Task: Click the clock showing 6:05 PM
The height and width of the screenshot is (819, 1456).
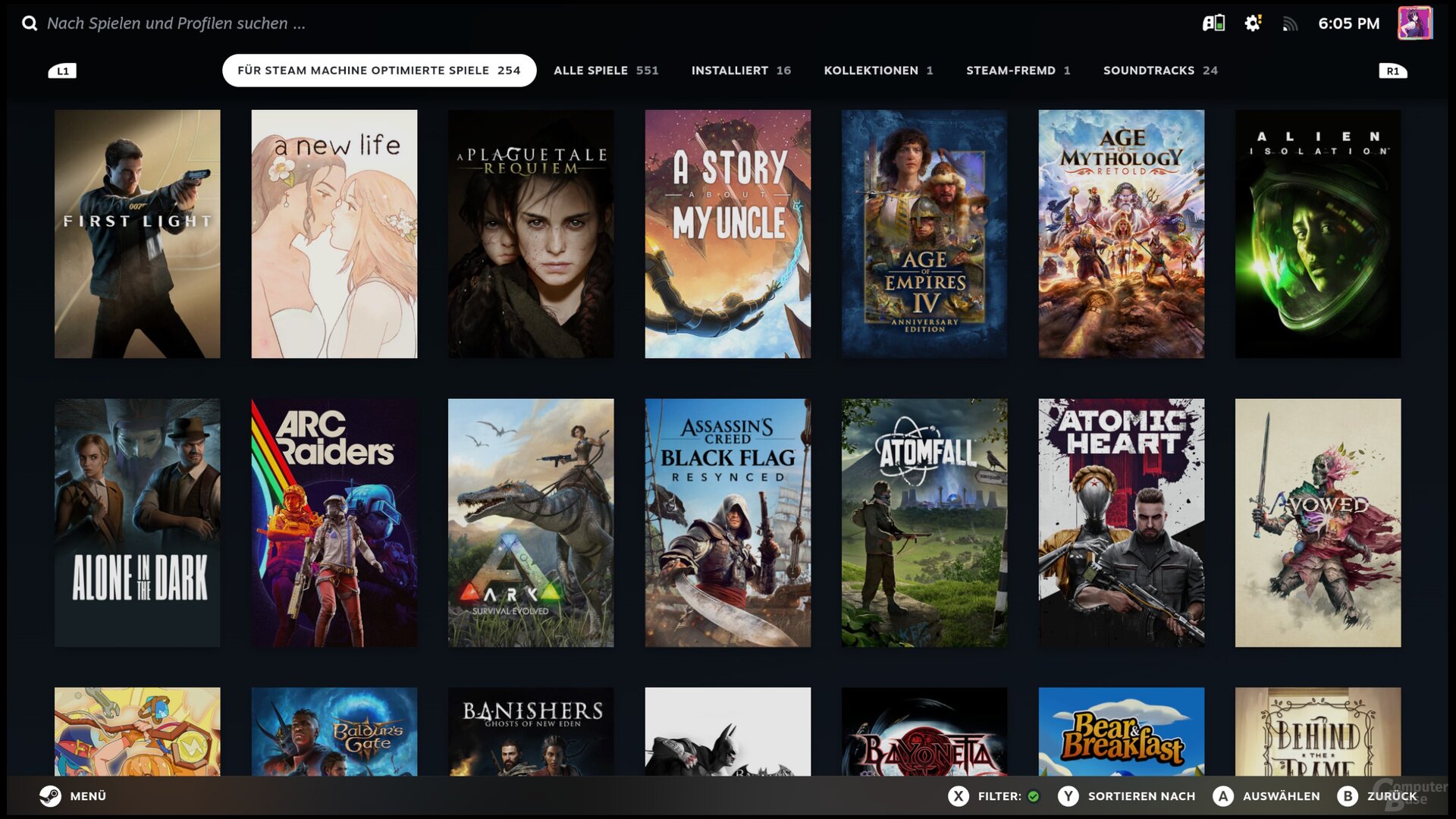Action: click(x=1348, y=24)
